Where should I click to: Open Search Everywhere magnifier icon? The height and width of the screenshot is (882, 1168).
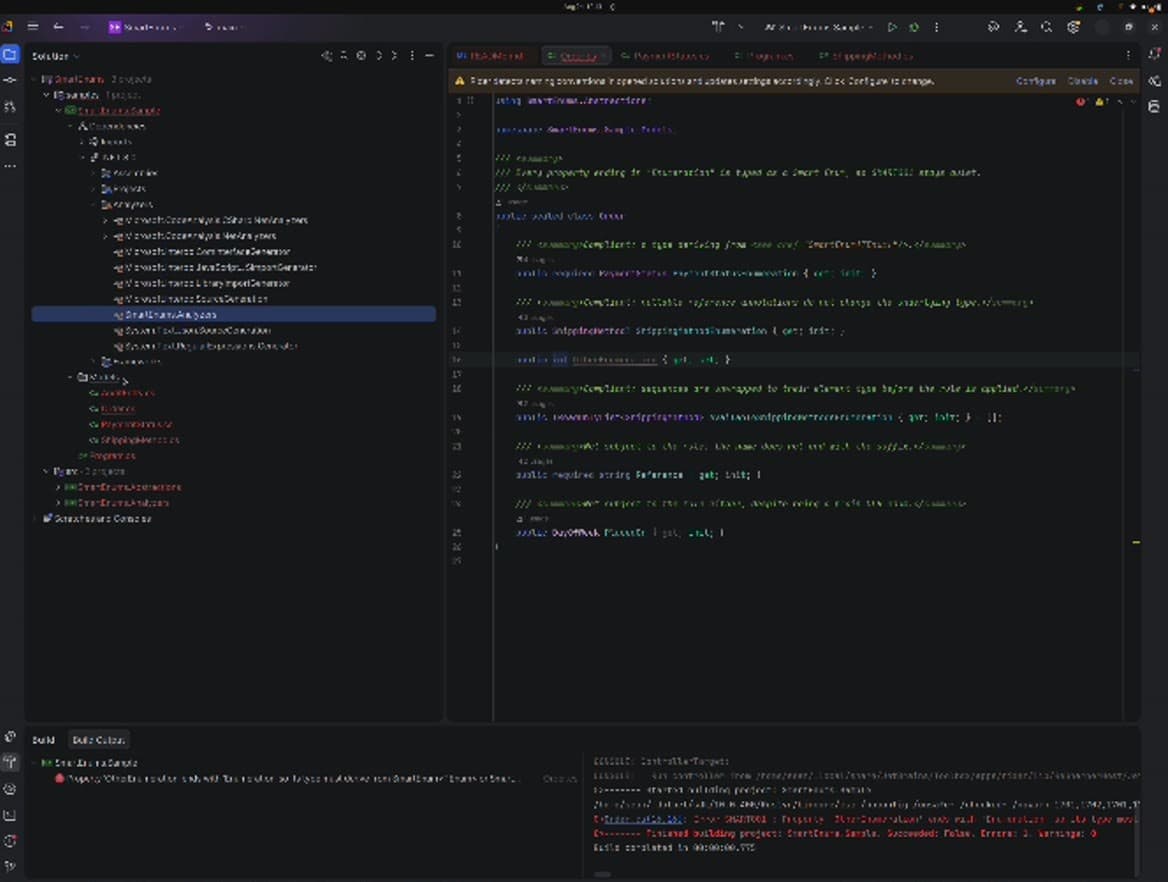click(1047, 27)
